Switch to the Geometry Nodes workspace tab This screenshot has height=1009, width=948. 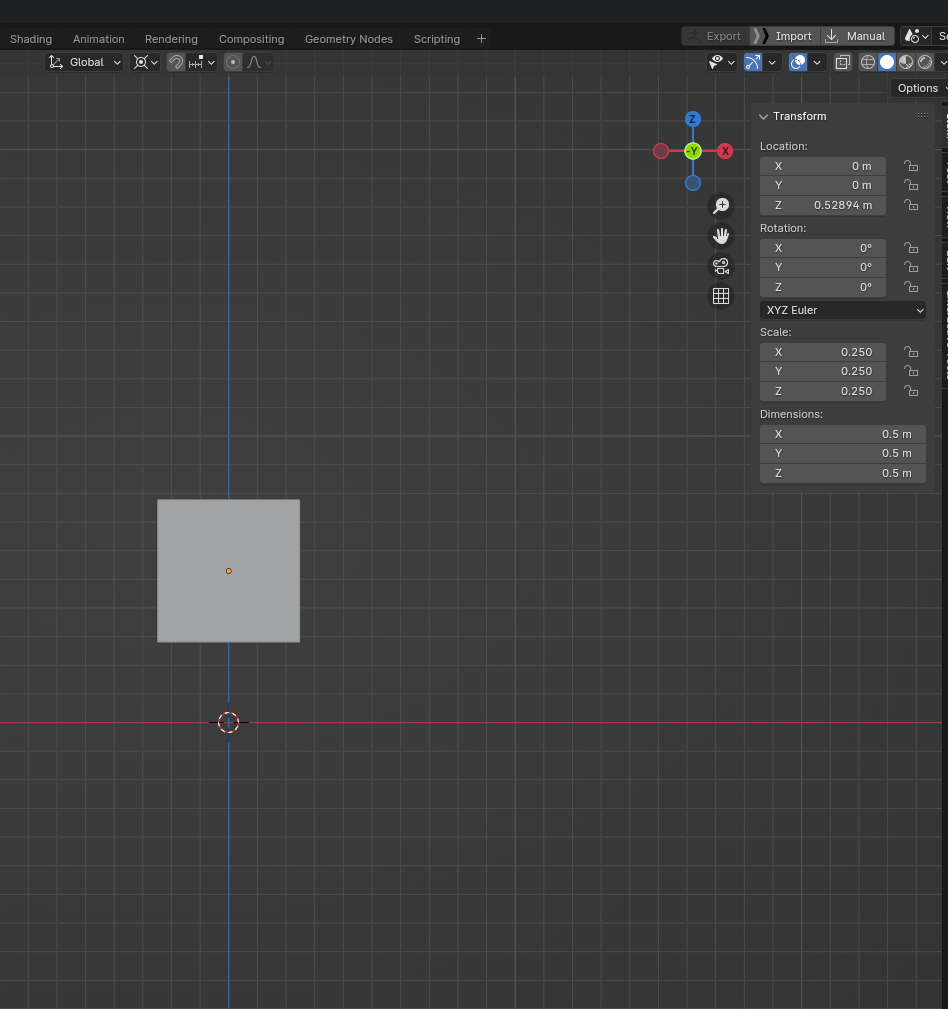(348, 39)
